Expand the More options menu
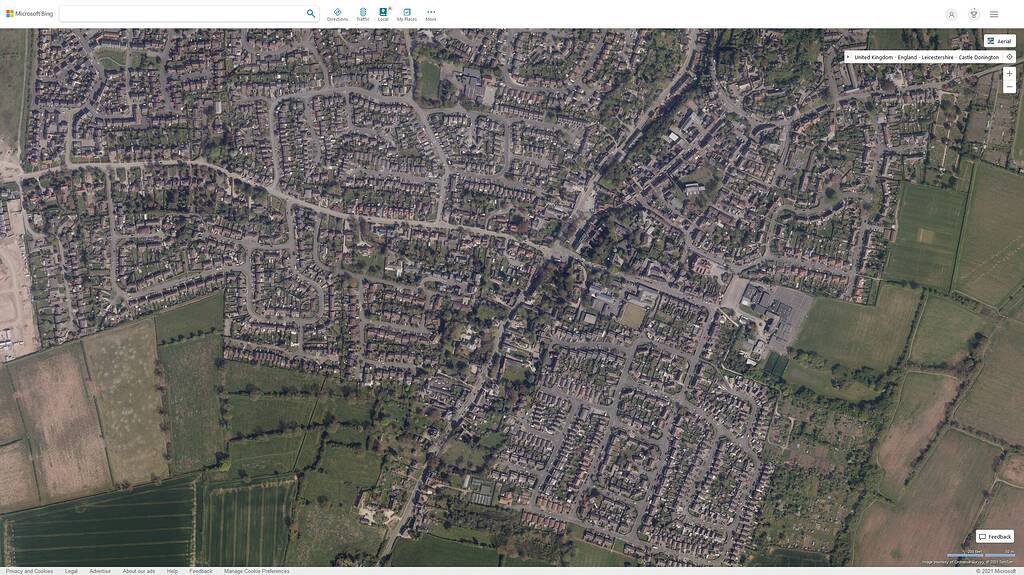 (x=431, y=14)
